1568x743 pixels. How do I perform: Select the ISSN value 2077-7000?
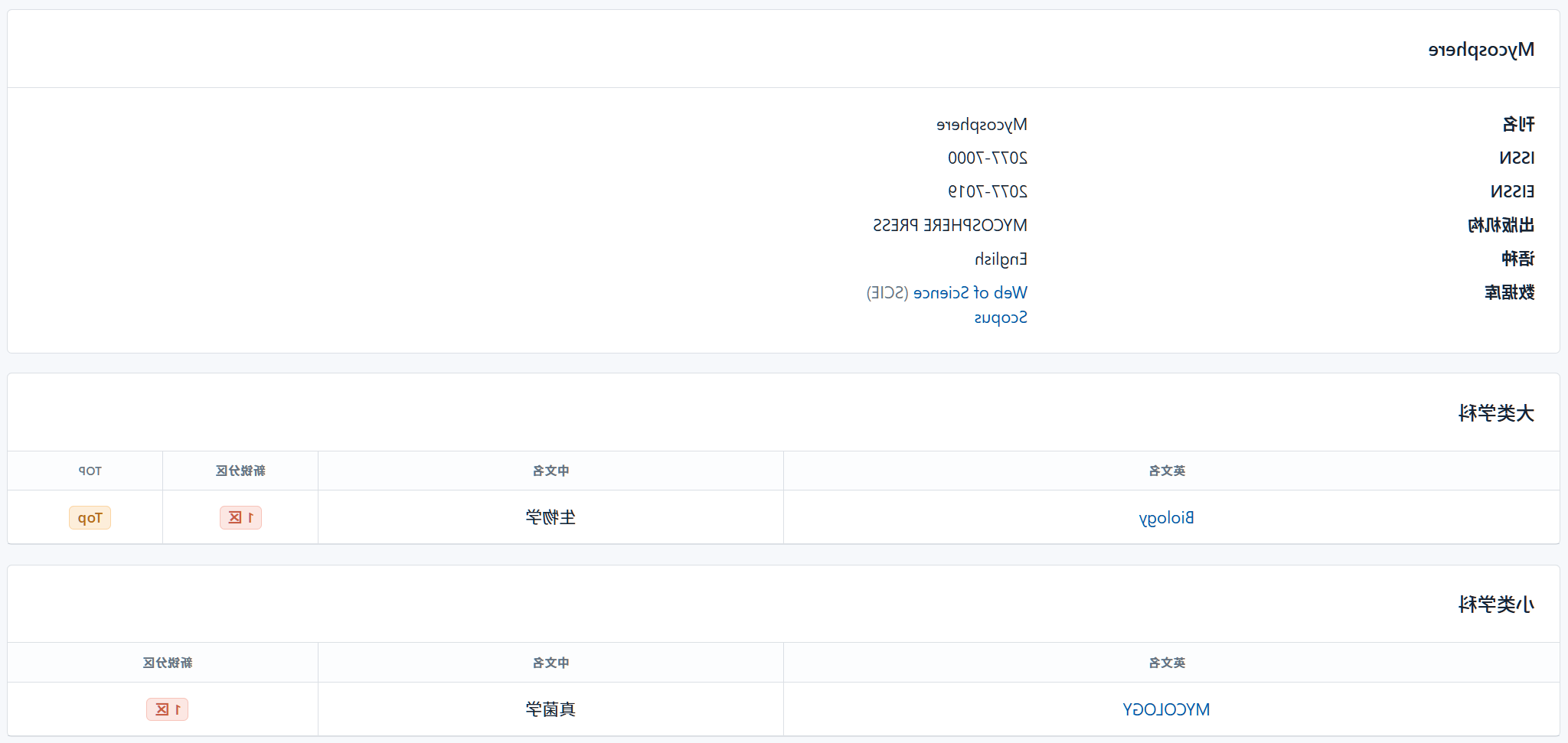click(988, 158)
